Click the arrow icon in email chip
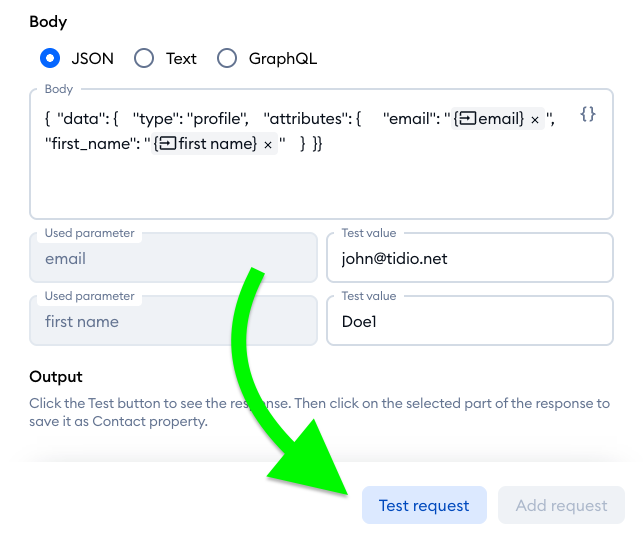The image size is (643, 539). 467,119
